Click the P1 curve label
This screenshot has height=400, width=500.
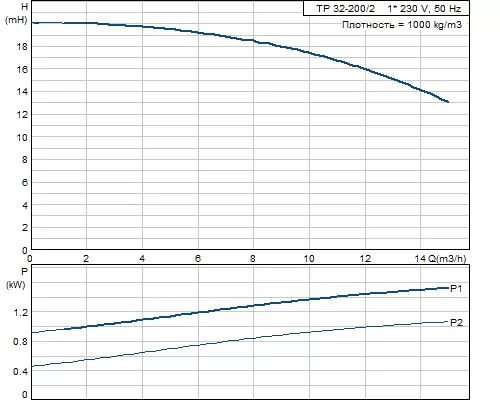pos(456,289)
